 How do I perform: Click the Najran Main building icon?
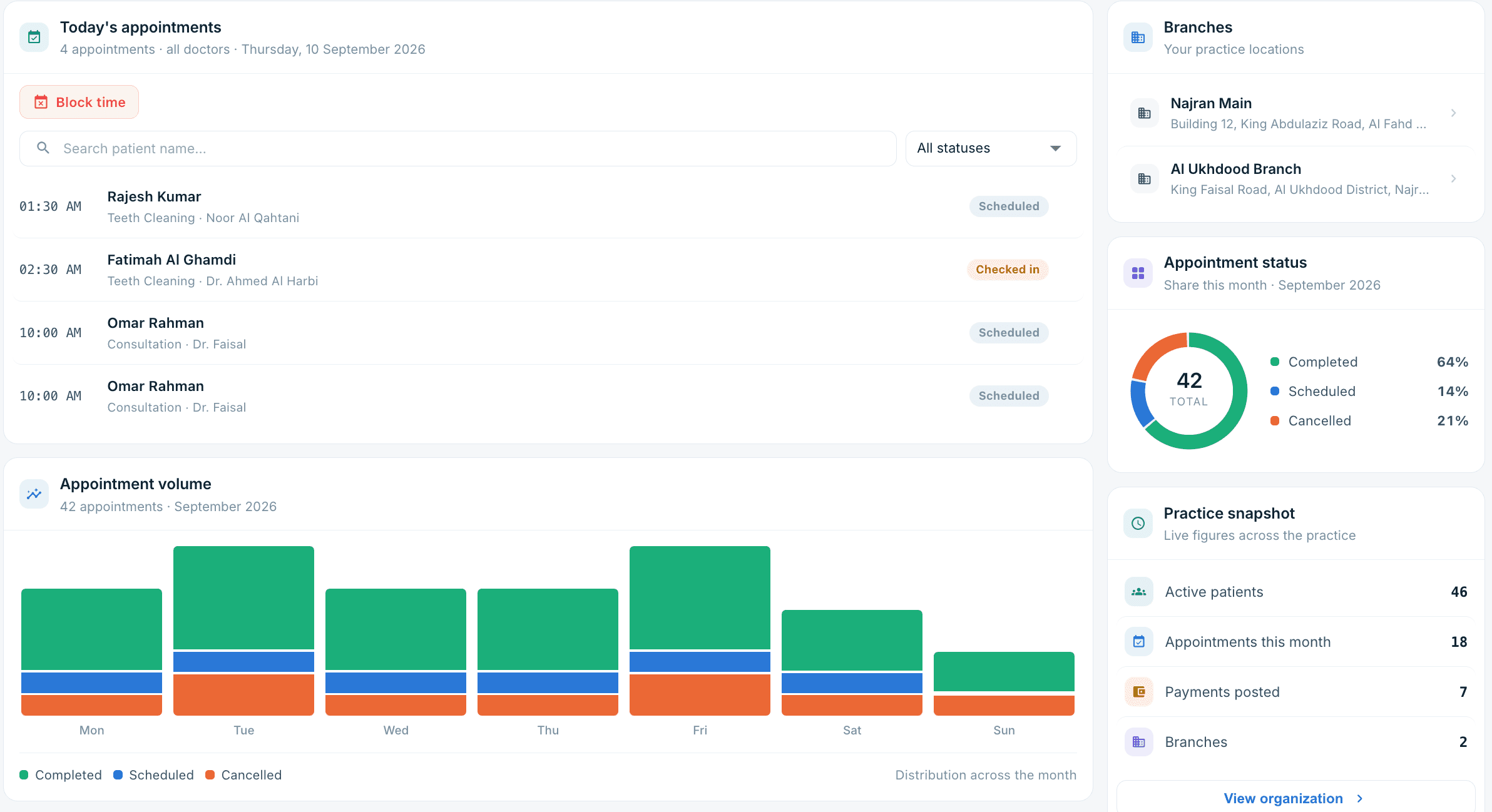(1144, 113)
